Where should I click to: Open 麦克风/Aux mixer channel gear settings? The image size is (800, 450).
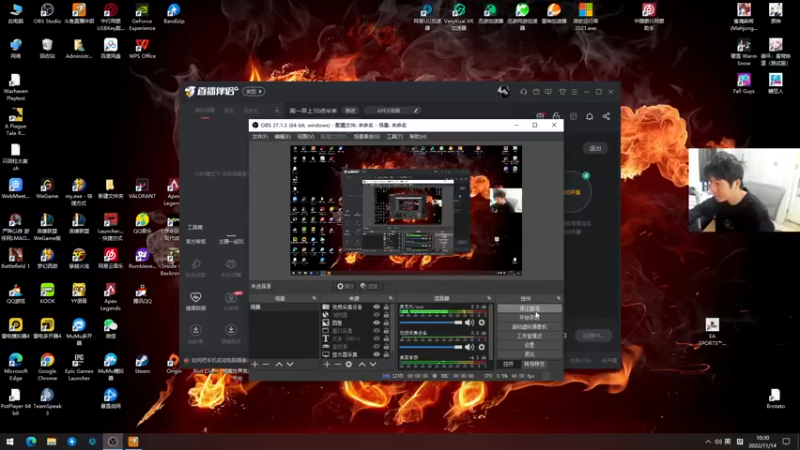click(482, 322)
